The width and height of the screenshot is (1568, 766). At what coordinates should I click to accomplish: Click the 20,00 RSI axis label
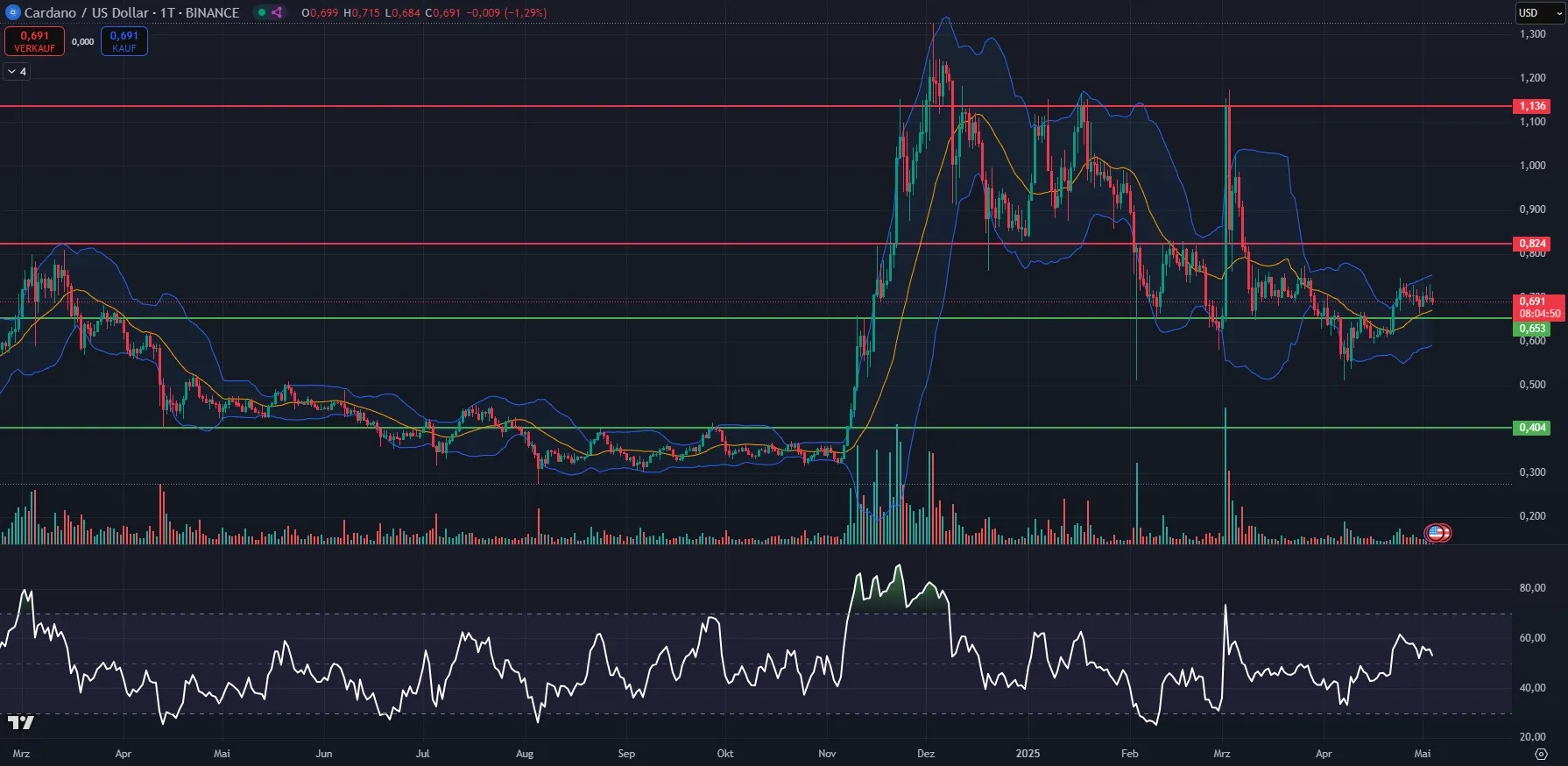click(x=1532, y=737)
